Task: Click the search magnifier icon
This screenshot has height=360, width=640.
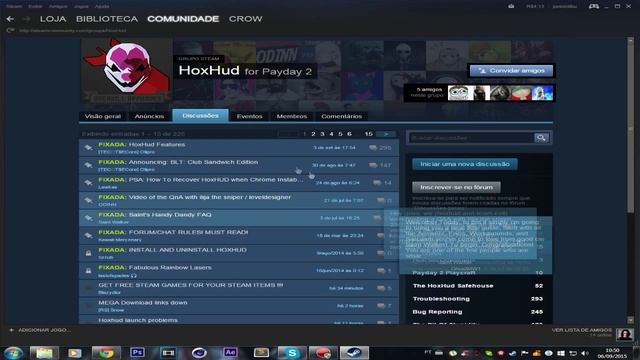Action: [541, 138]
